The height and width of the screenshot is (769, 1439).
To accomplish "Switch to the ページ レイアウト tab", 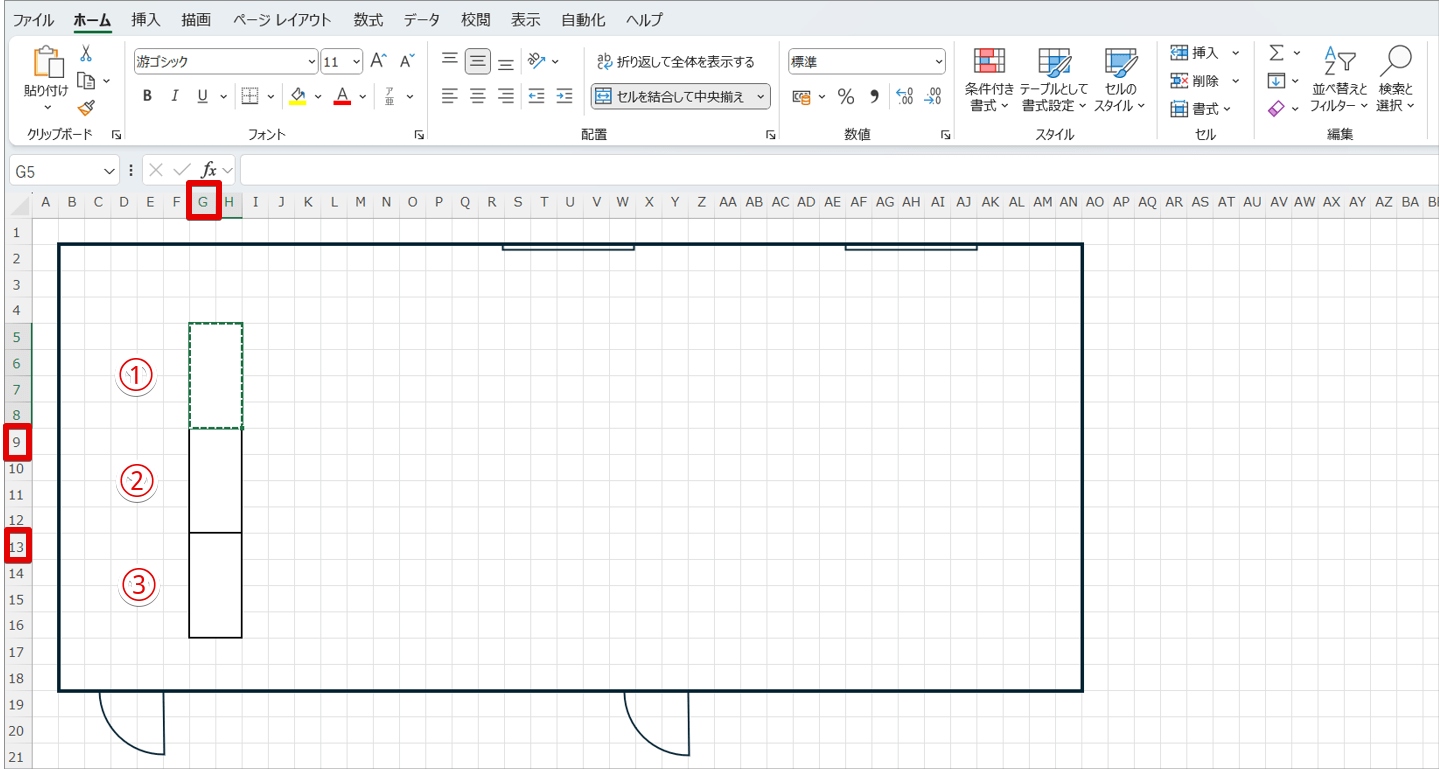I will click(282, 19).
